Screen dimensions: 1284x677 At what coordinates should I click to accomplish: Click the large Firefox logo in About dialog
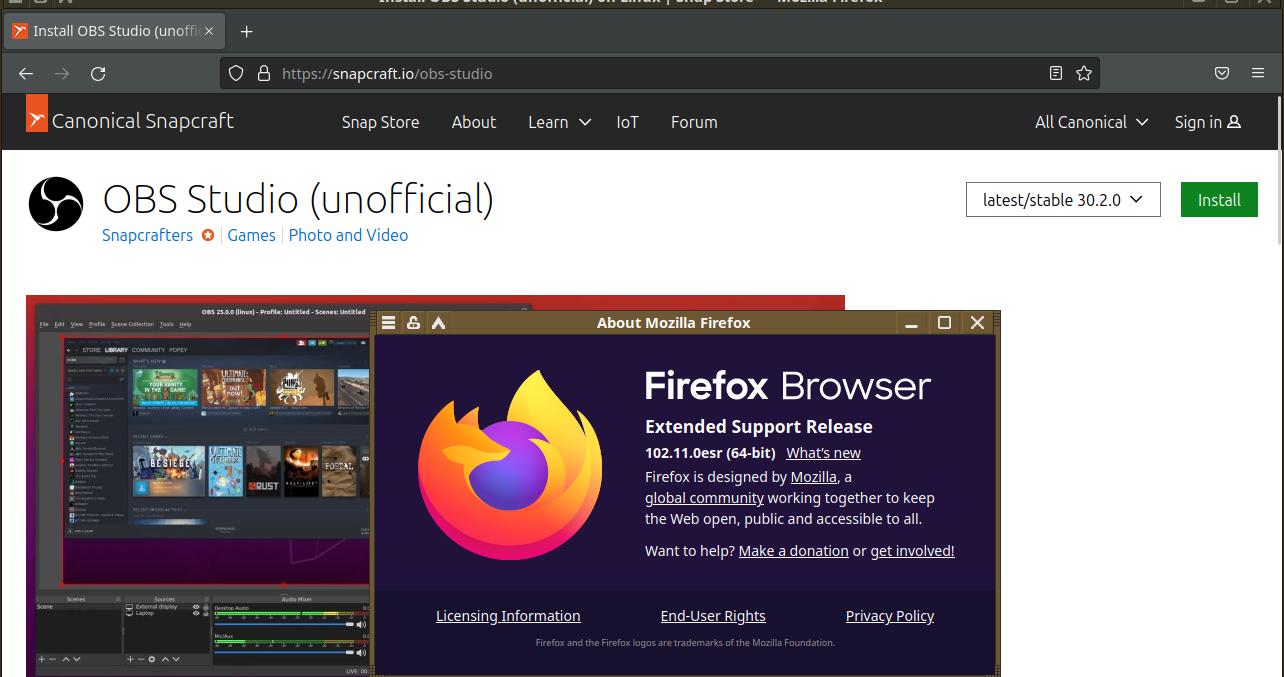[x=510, y=465]
